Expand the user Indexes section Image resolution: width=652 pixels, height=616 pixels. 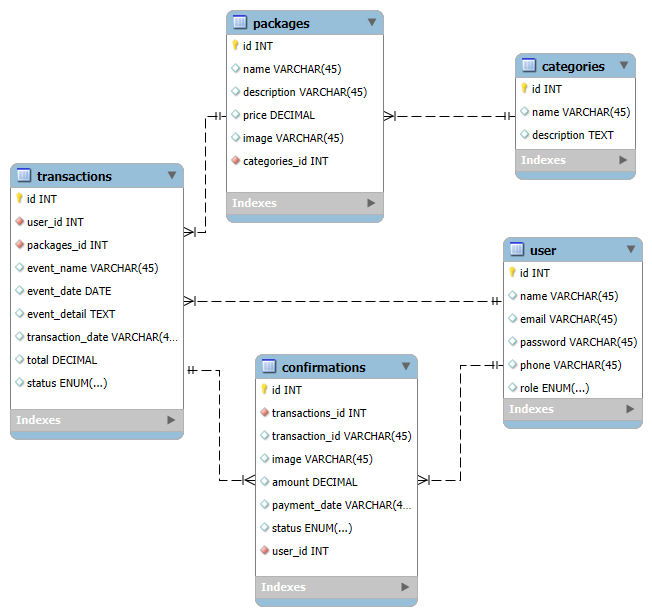click(630, 409)
